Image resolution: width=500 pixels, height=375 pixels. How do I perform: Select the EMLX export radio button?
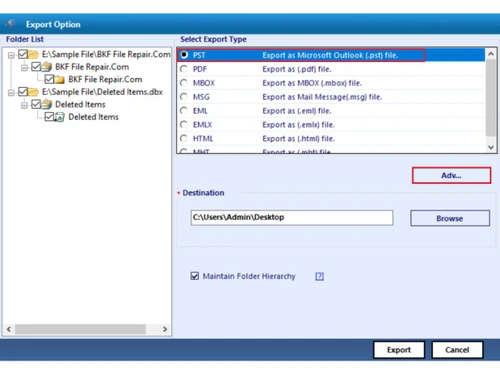[184, 124]
